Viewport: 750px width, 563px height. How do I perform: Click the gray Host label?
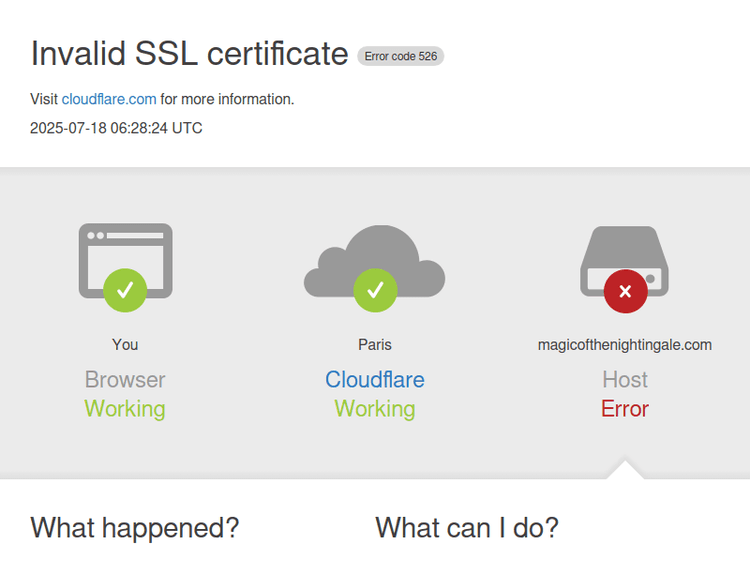click(625, 380)
